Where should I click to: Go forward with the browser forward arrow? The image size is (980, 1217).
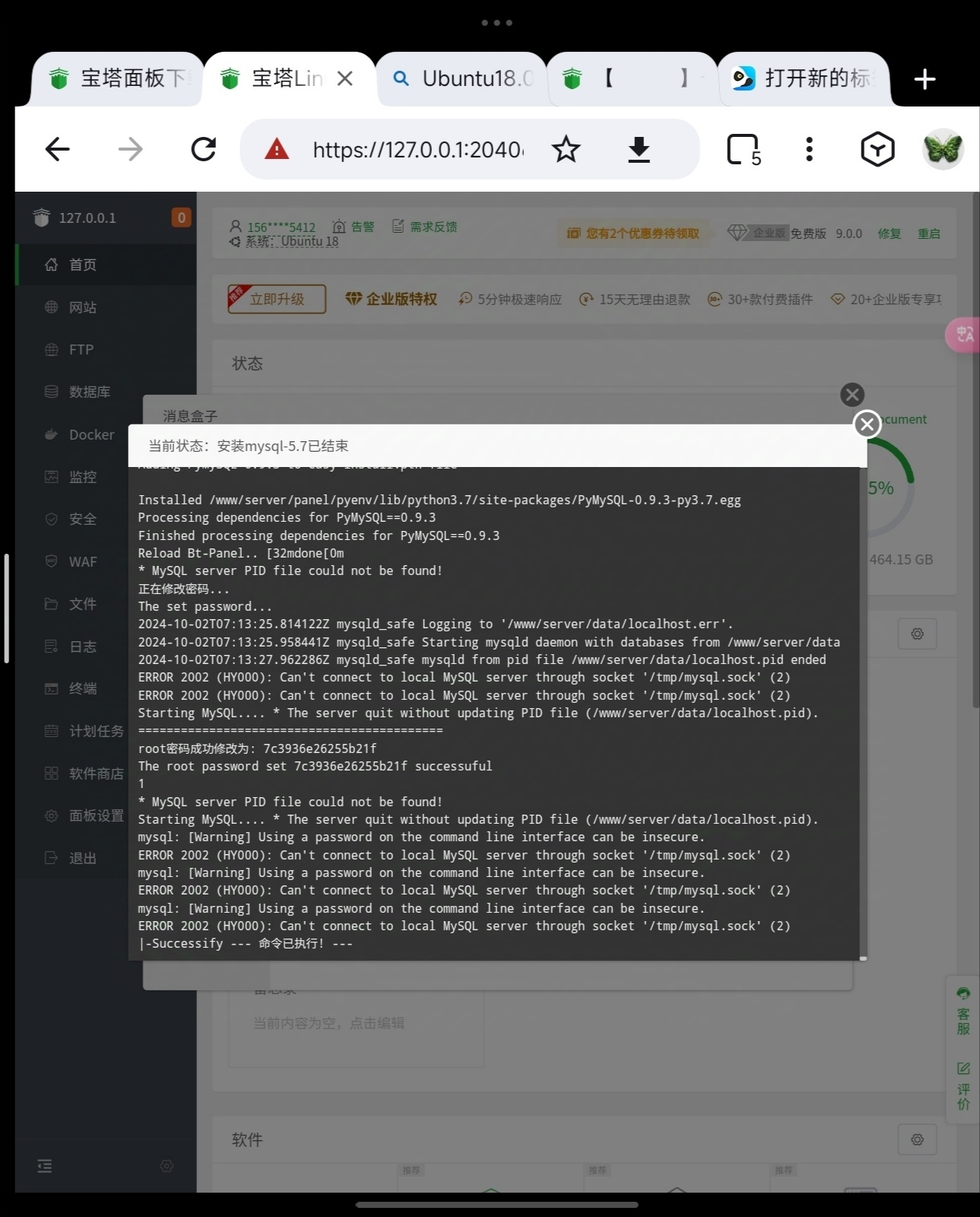[131, 149]
